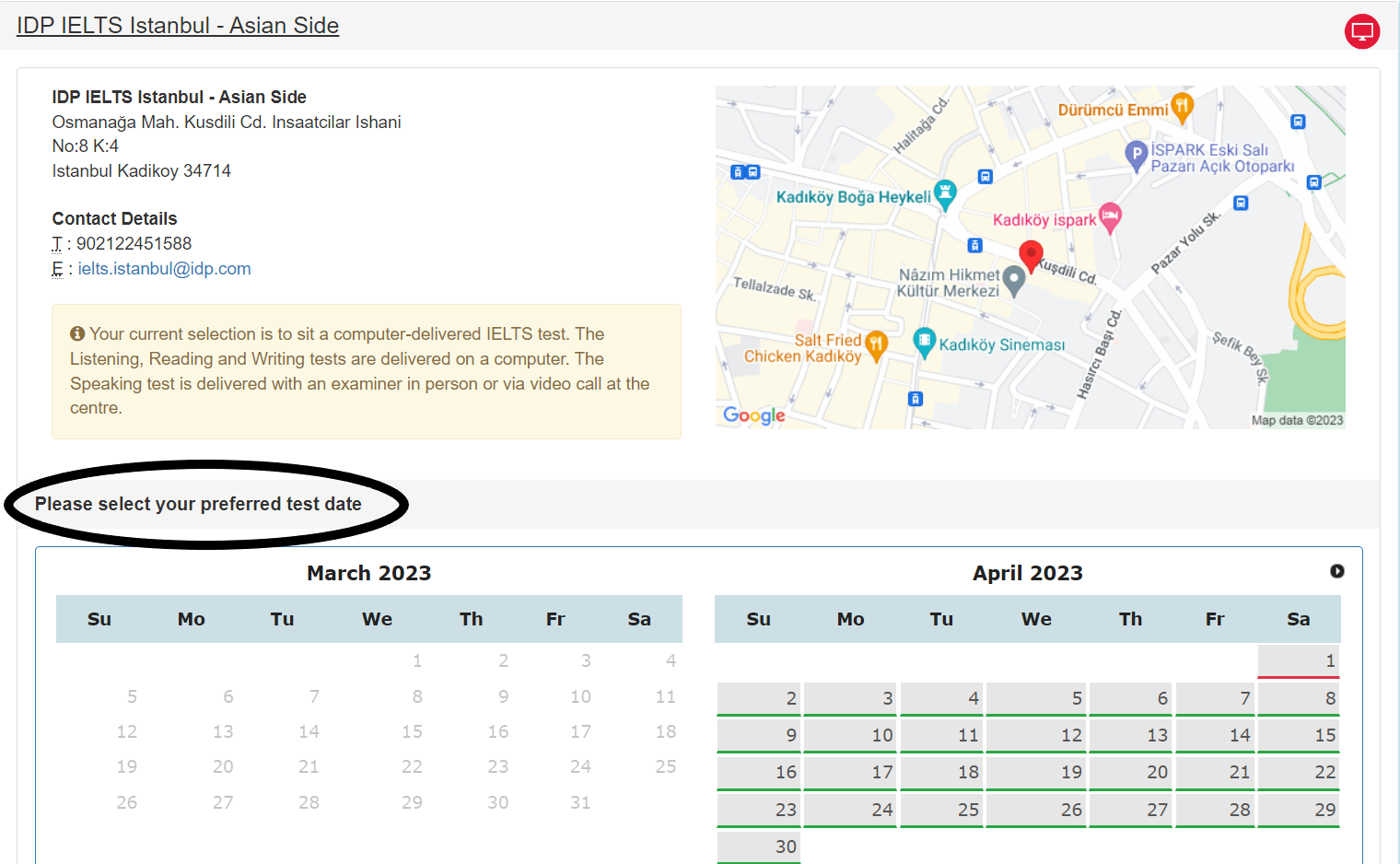Viewport: 1400px width, 864px height.
Task: Select April 4 test date
Action: click(941, 699)
